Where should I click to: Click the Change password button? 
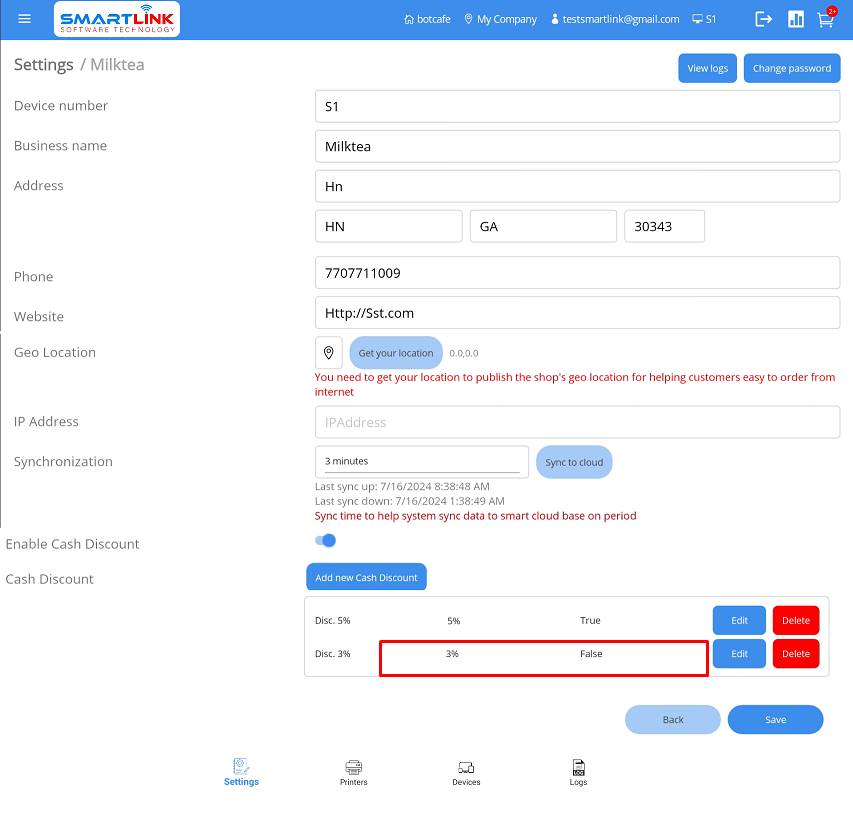791,68
